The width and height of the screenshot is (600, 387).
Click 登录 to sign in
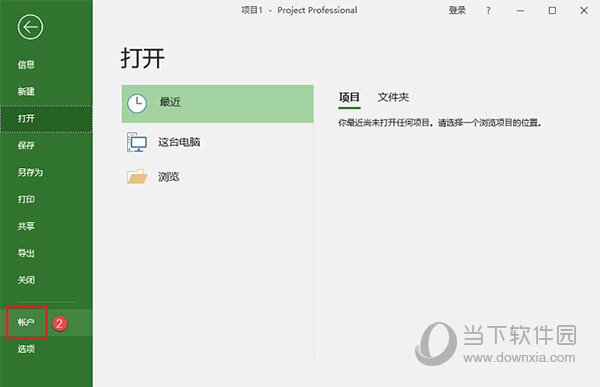click(x=457, y=10)
